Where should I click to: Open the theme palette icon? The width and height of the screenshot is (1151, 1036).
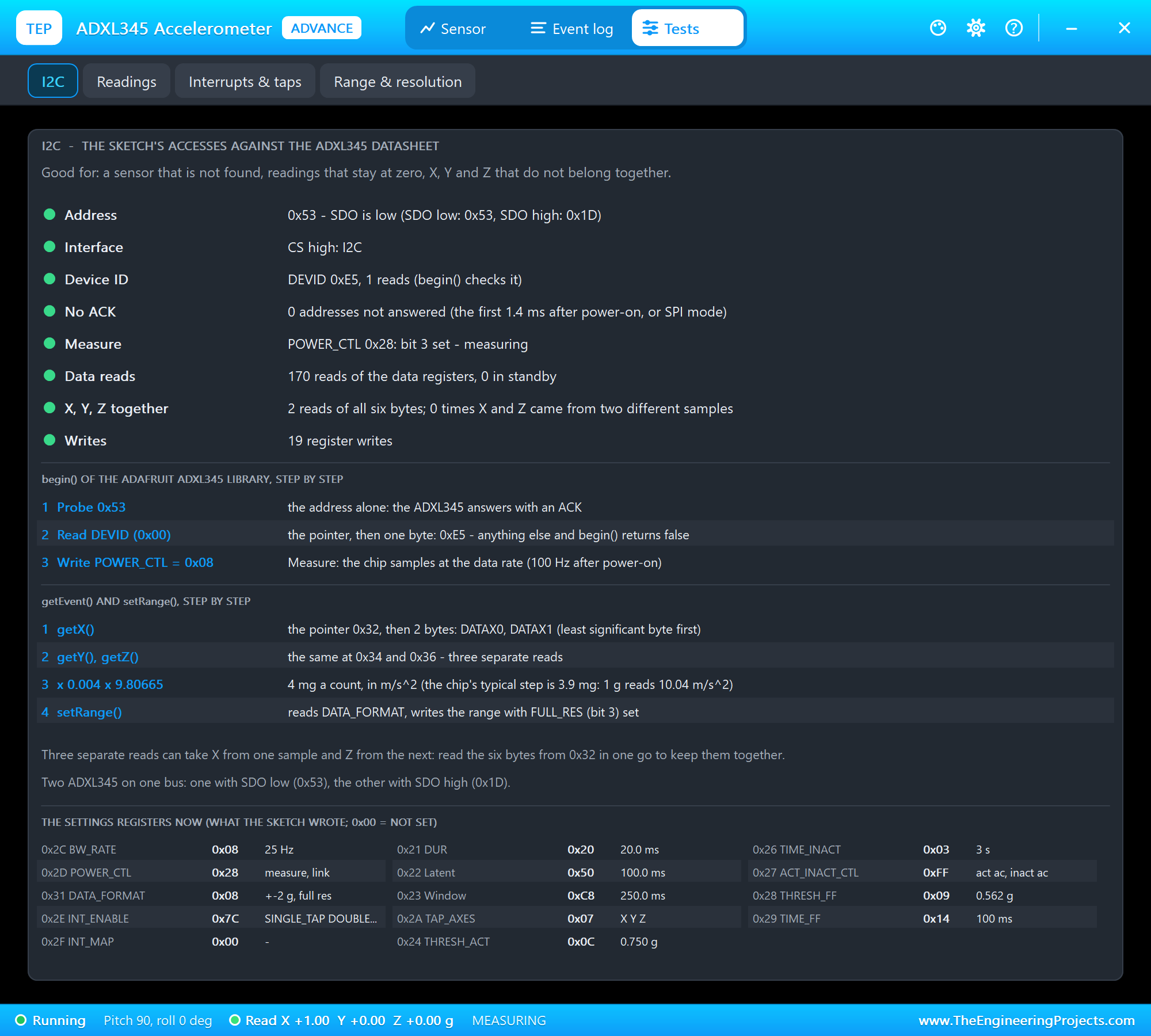938,28
